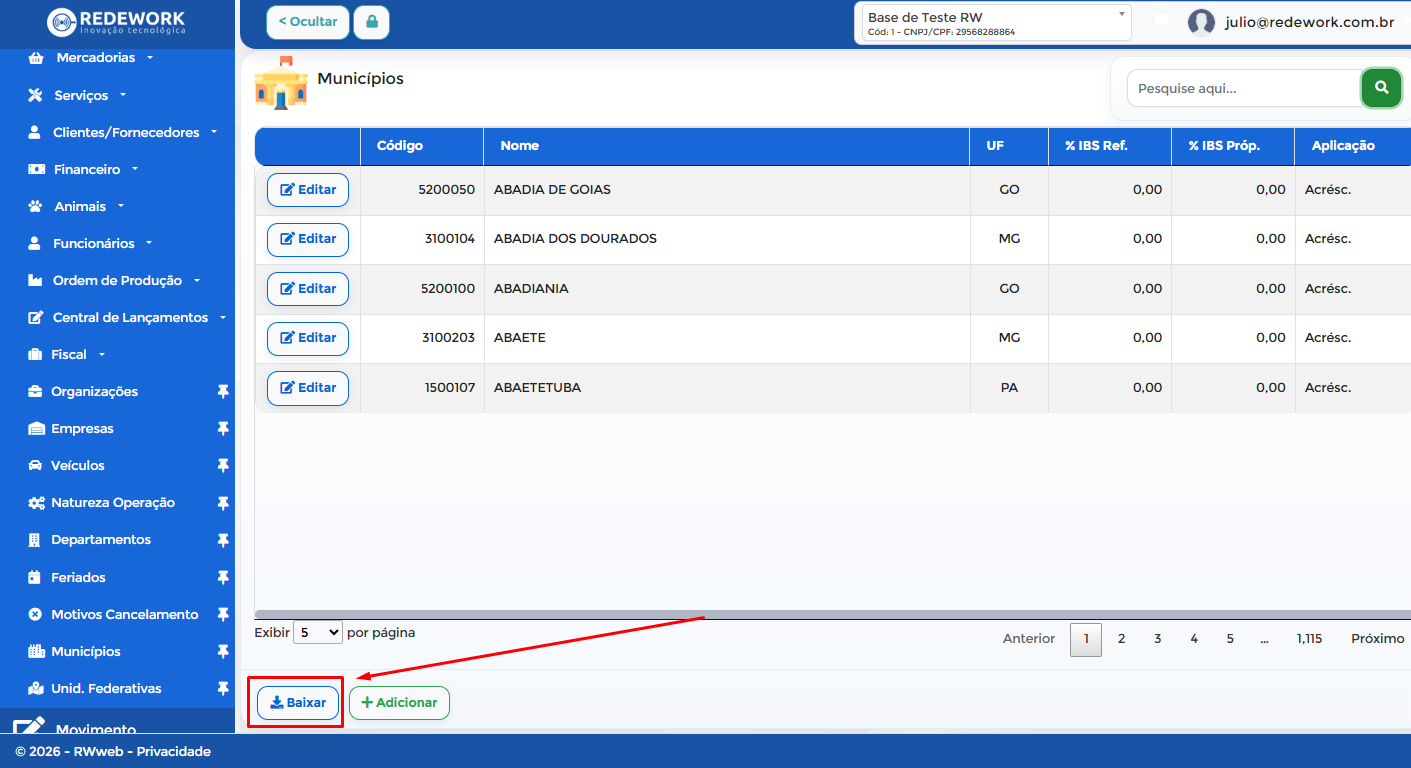
Task: Click the Organizações briefcase icon
Action: click(36, 391)
